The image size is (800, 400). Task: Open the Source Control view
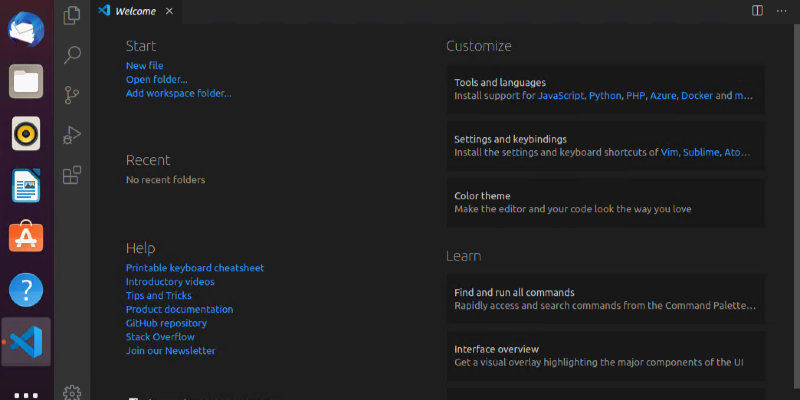click(x=72, y=95)
